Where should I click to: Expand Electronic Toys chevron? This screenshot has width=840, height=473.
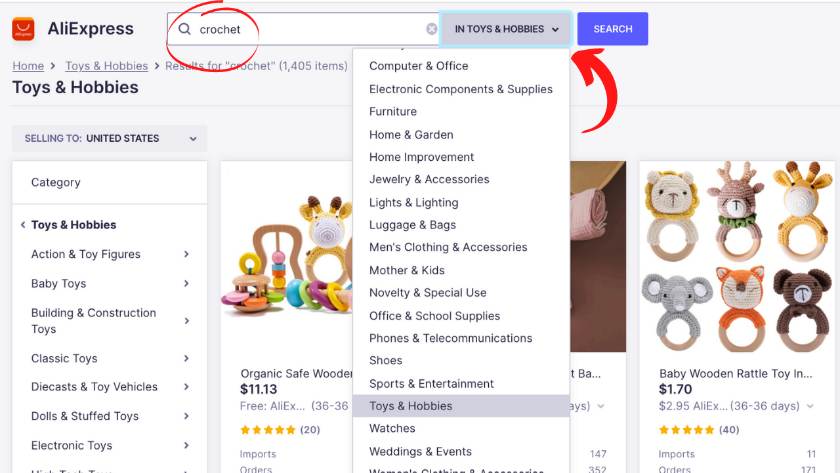coord(186,445)
